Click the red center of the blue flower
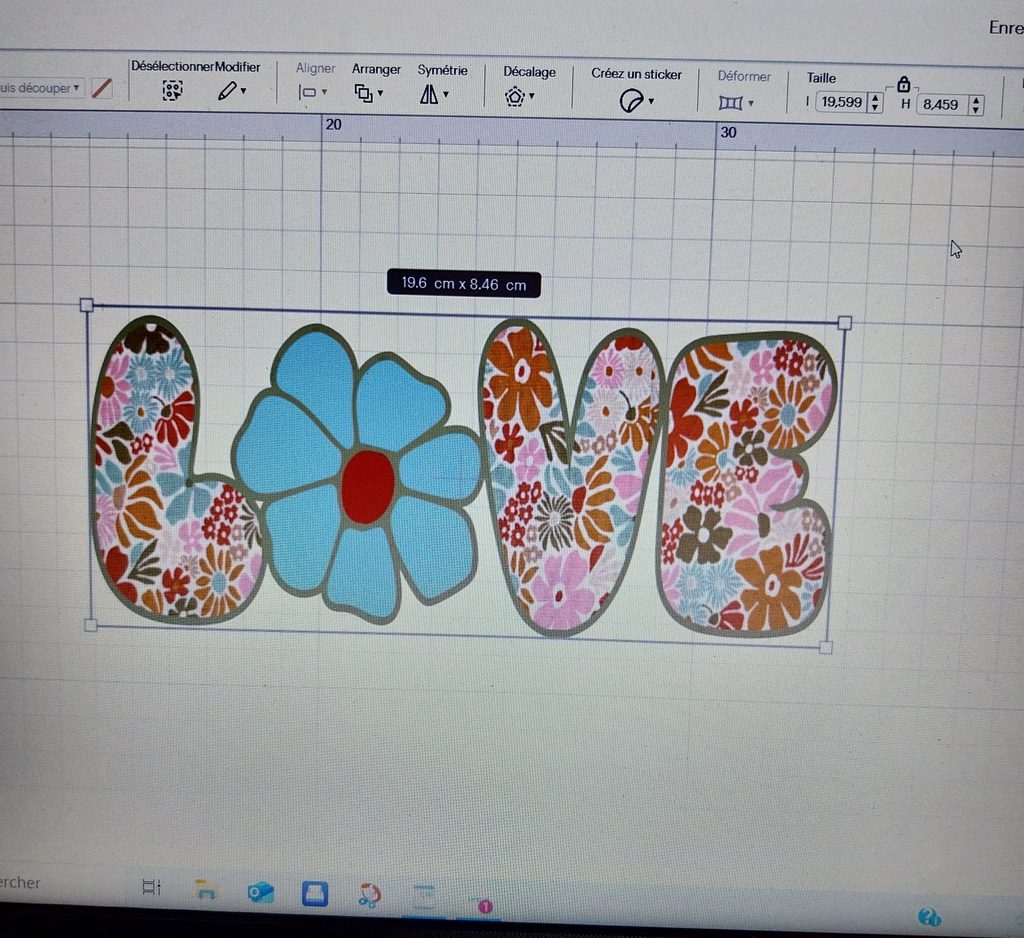This screenshot has width=1024, height=938. [368, 486]
